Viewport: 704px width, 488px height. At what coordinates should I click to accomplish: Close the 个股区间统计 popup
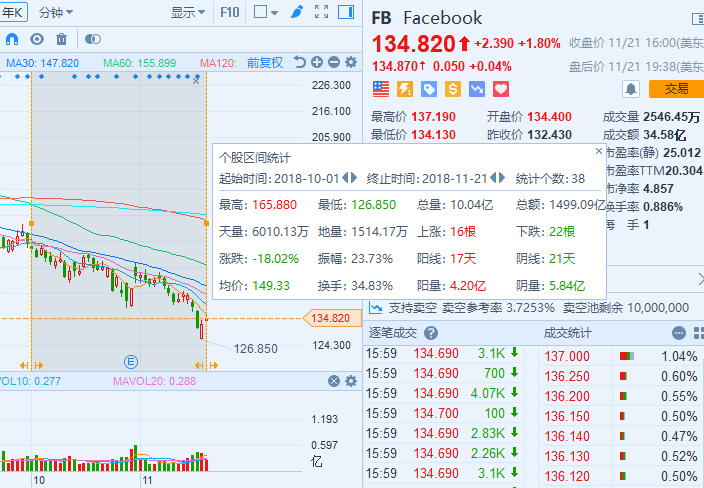tap(598, 151)
